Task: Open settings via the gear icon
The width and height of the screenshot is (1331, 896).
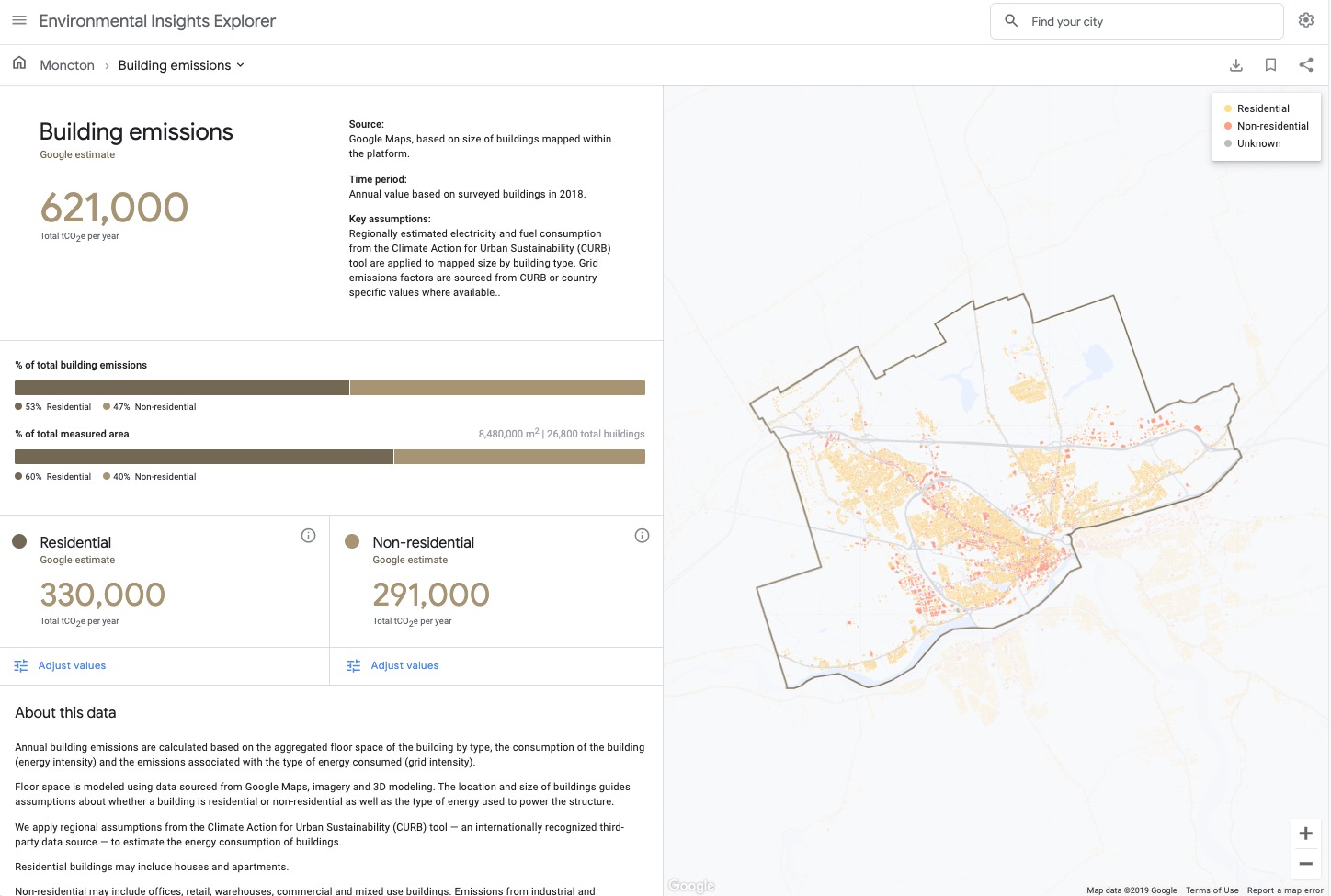Action: (x=1306, y=20)
